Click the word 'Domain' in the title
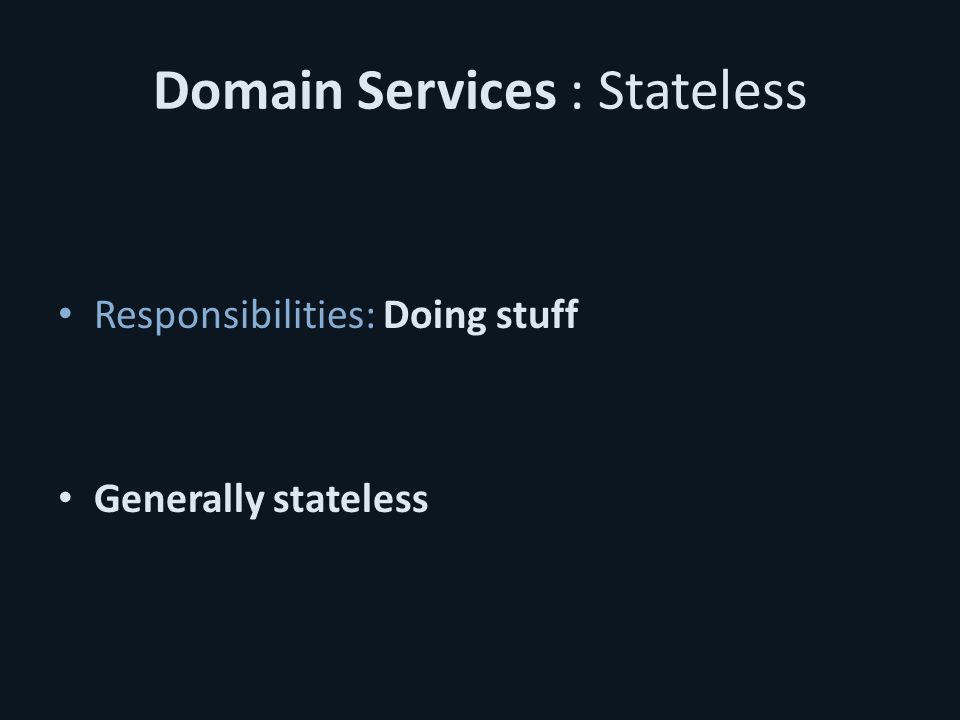Screen dimensions: 960x720 [248, 91]
